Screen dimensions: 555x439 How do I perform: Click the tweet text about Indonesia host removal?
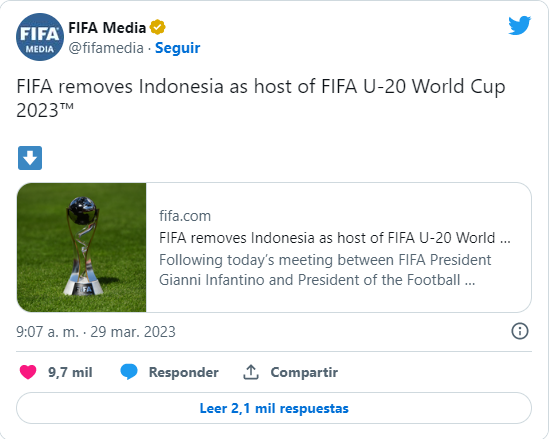click(x=261, y=98)
